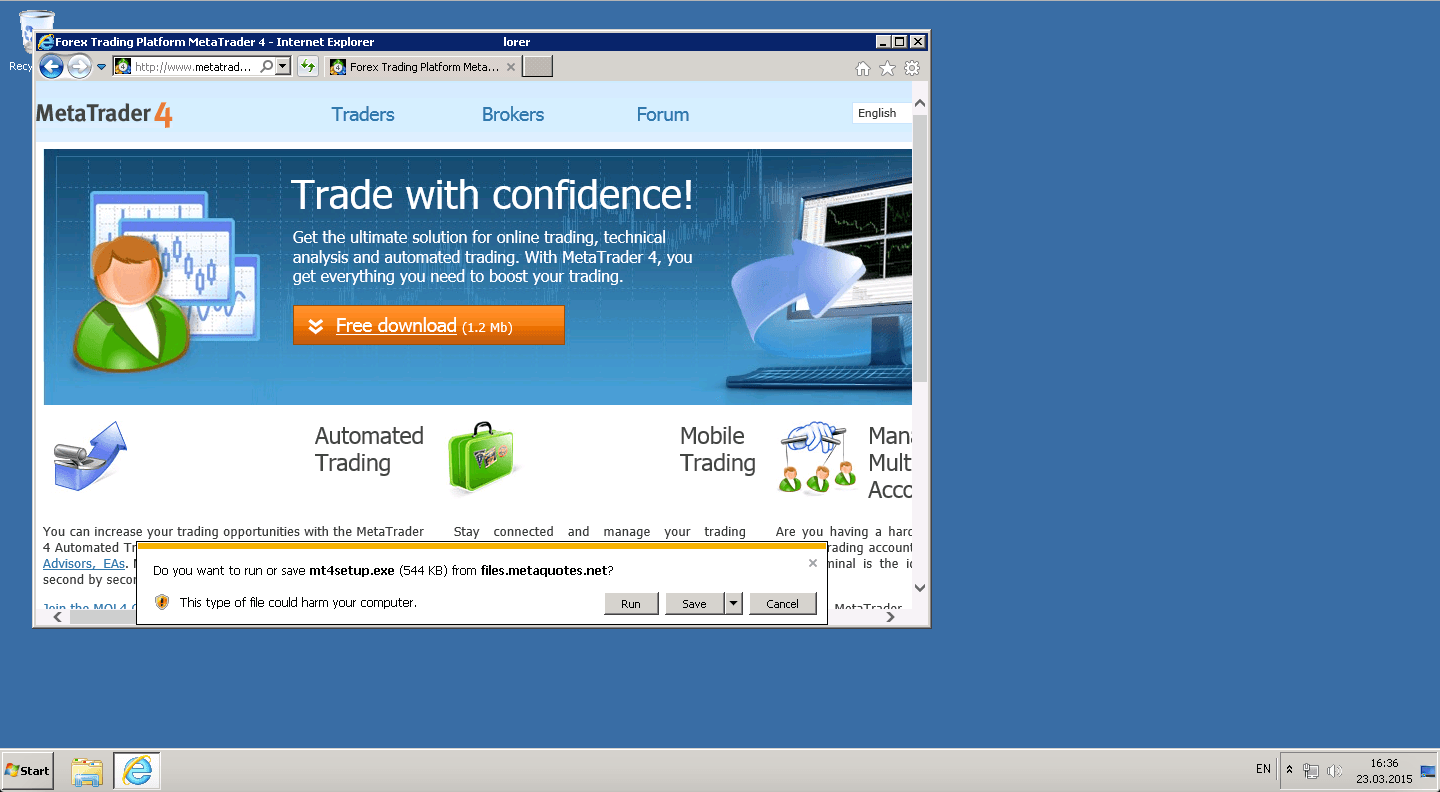
Task: Open the English language selector
Action: (882, 113)
